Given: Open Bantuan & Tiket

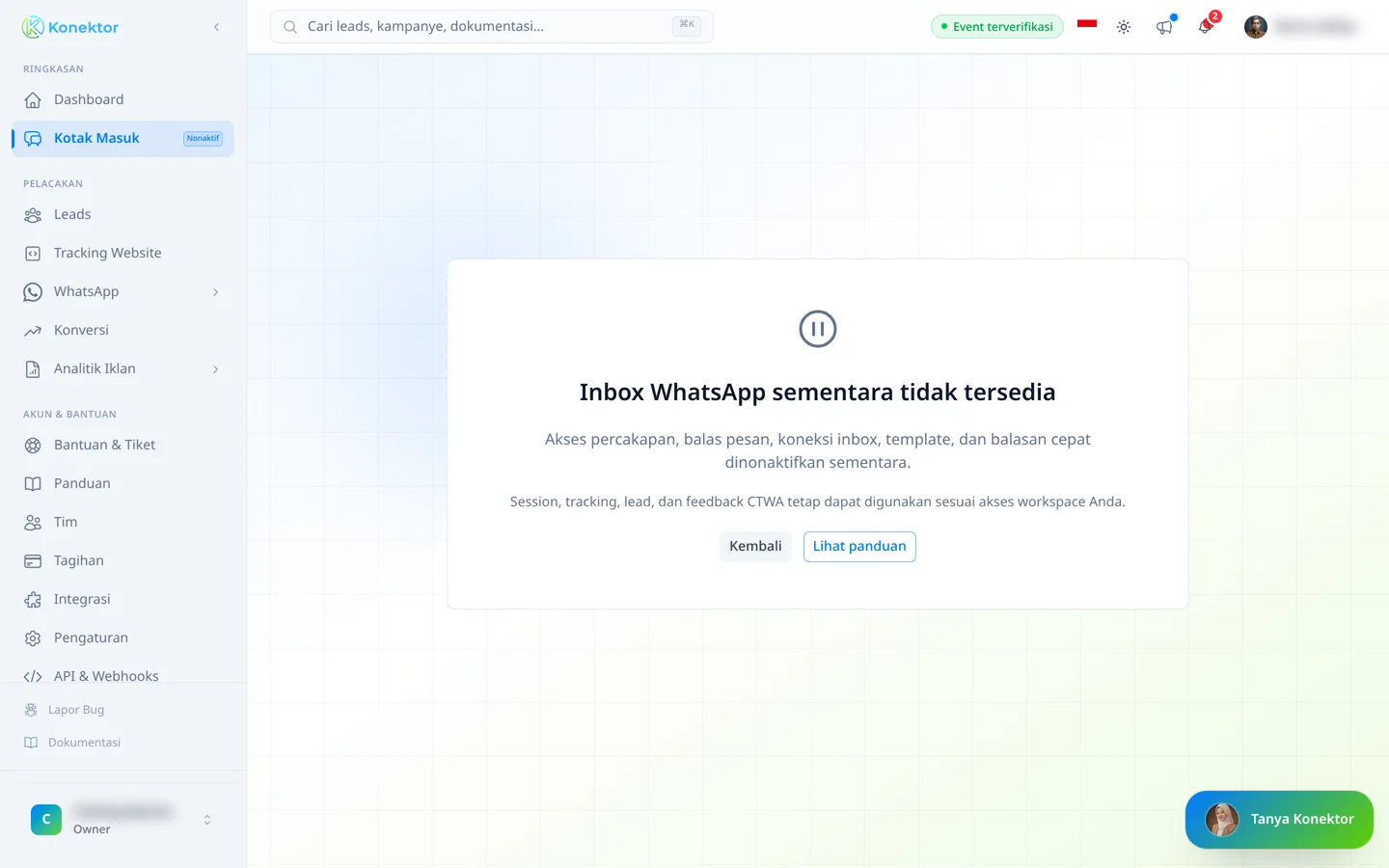Looking at the screenshot, I should point(123,445).
